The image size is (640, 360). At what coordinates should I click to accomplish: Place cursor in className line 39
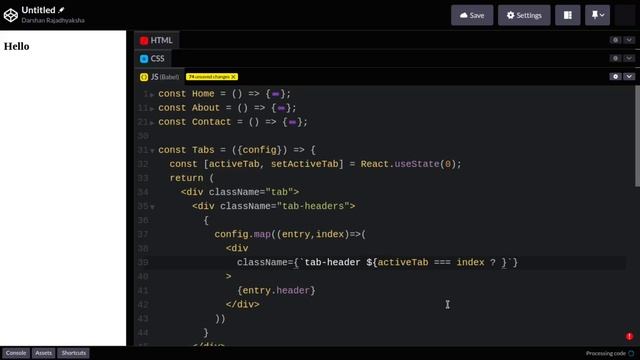pyautogui.click(x=377, y=262)
